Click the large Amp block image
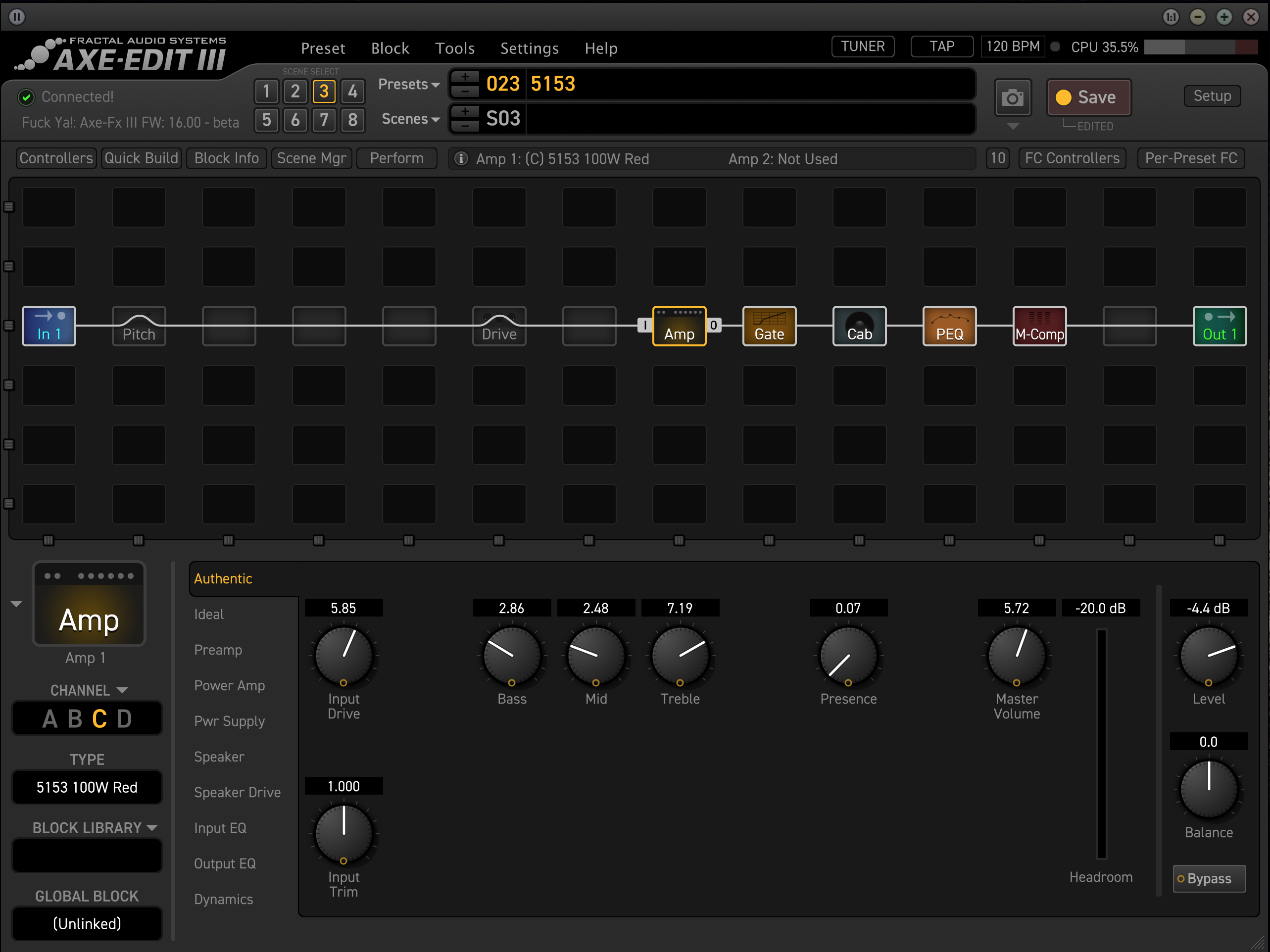 pos(89,604)
